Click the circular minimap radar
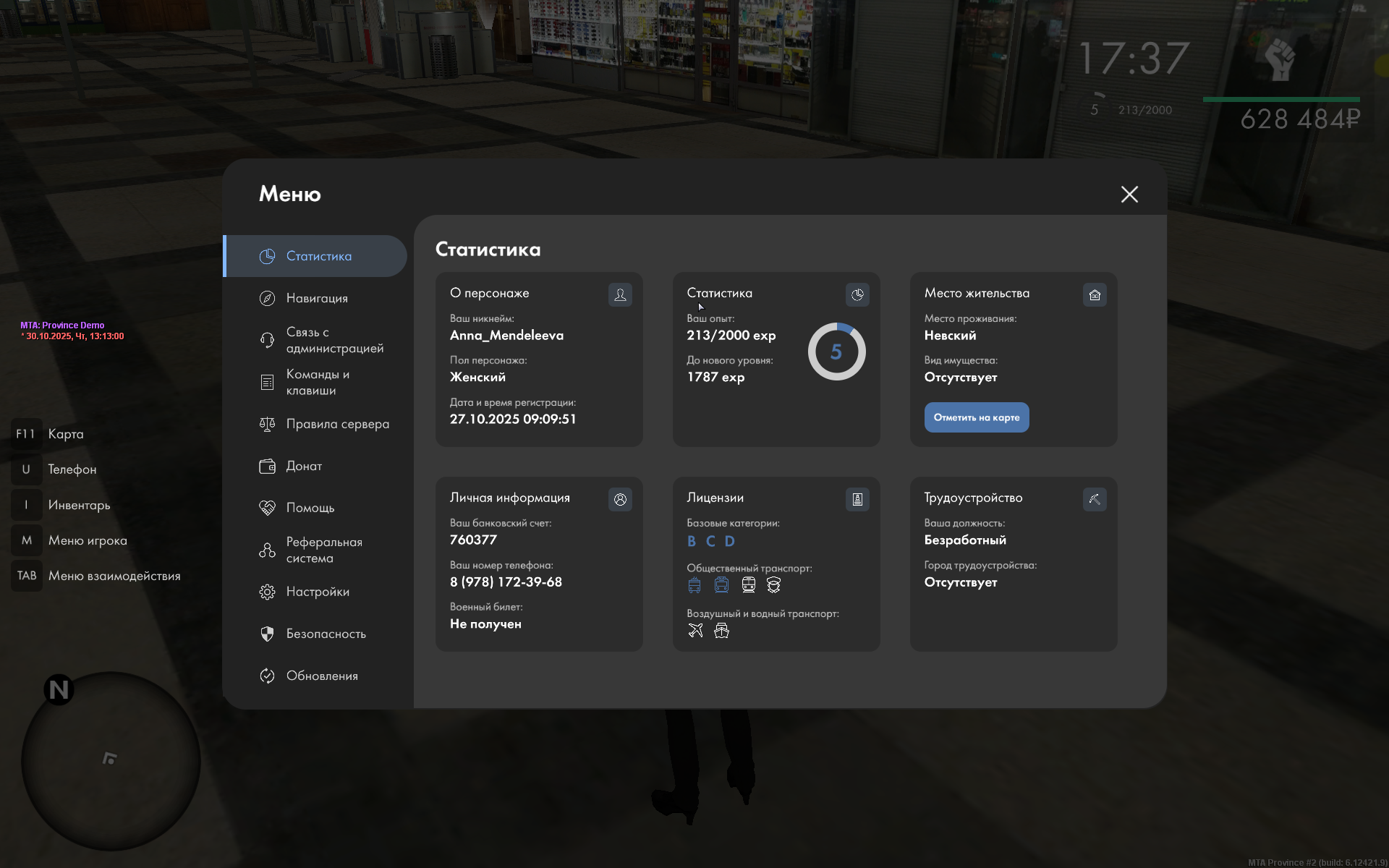The image size is (1389, 868). 111,761
